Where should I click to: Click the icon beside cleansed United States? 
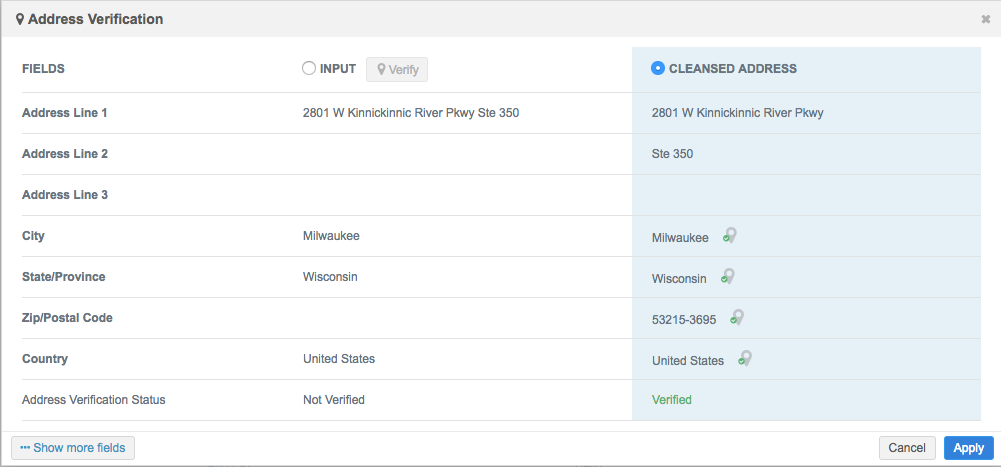(745, 359)
